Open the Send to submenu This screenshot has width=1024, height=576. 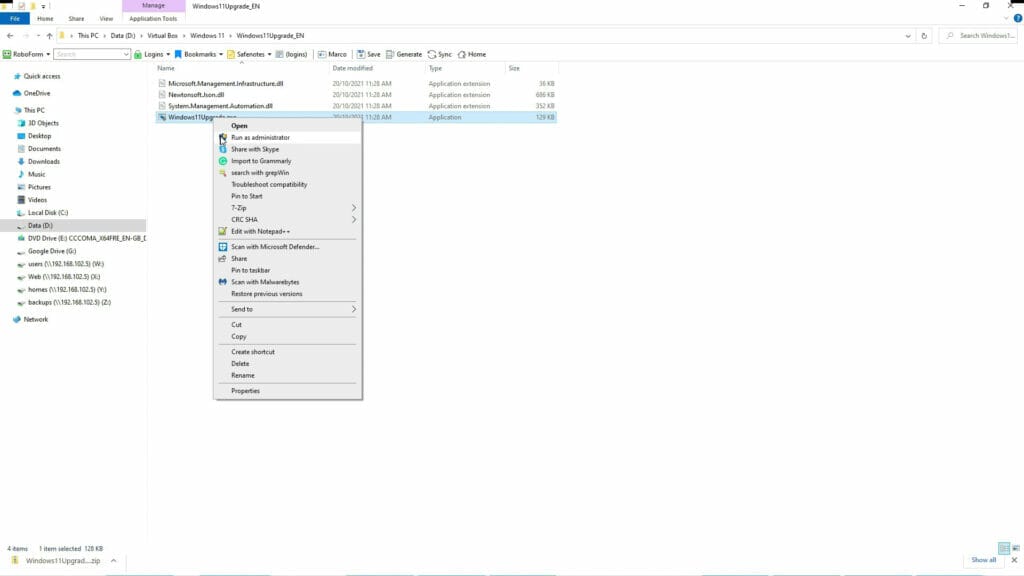click(x=245, y=309)
